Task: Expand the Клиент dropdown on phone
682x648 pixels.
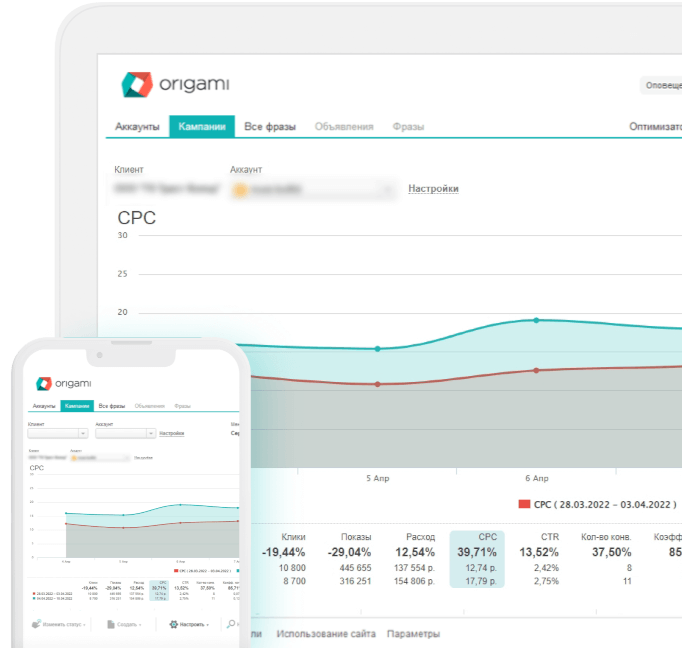Action: 58,433
